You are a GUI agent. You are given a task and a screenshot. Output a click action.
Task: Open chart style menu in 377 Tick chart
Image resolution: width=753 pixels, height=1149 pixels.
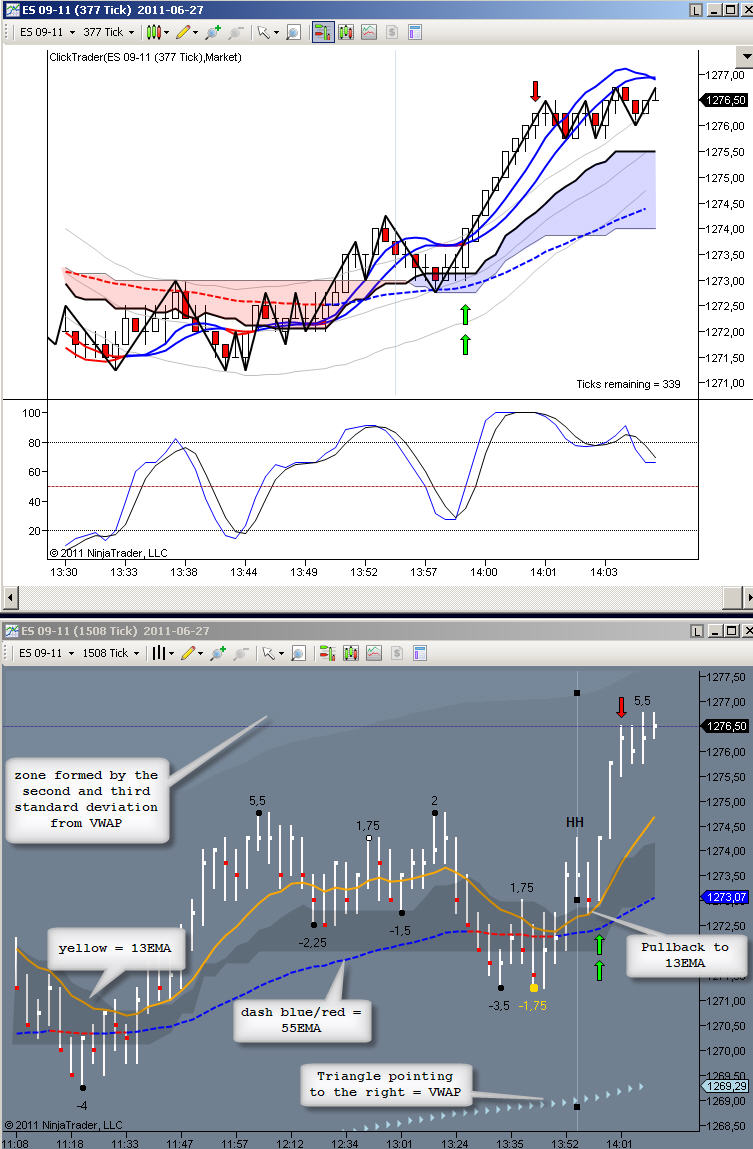tap(153, 32)
